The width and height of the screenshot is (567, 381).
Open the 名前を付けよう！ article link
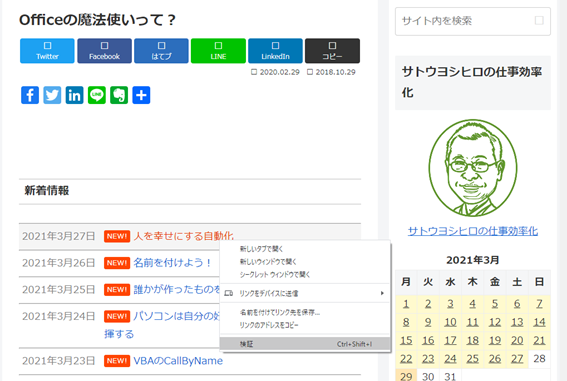click(x=172, y=263)
